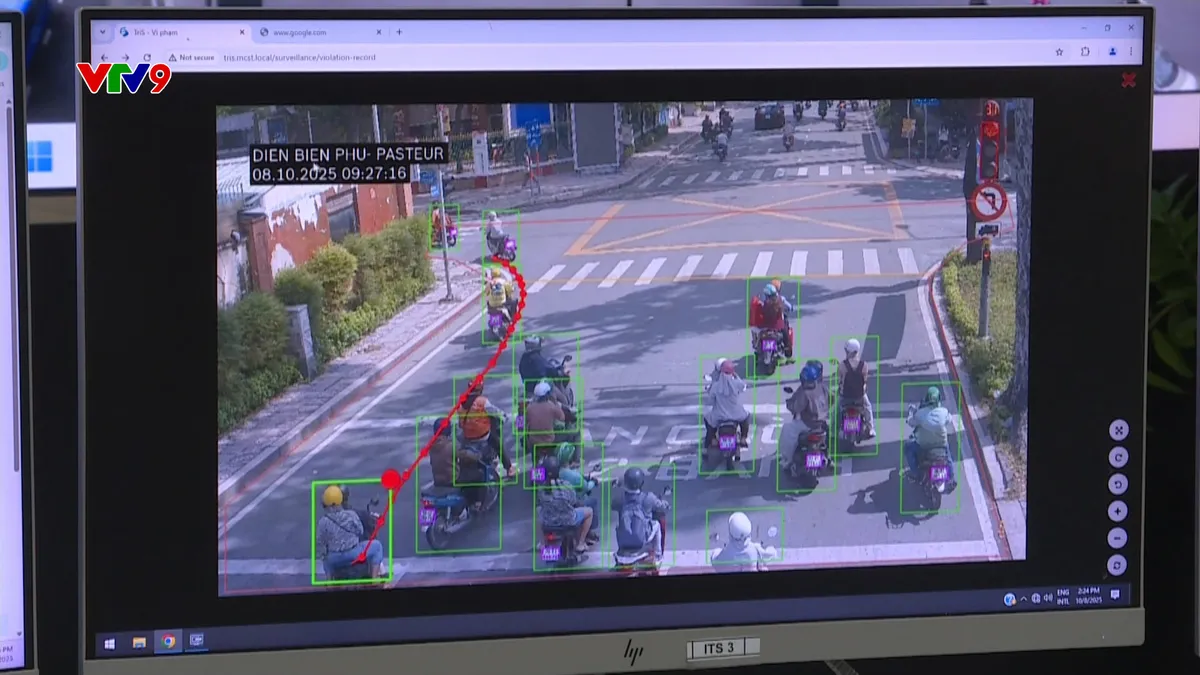Expand the tab search dropdown arrow

pos(103,32)
